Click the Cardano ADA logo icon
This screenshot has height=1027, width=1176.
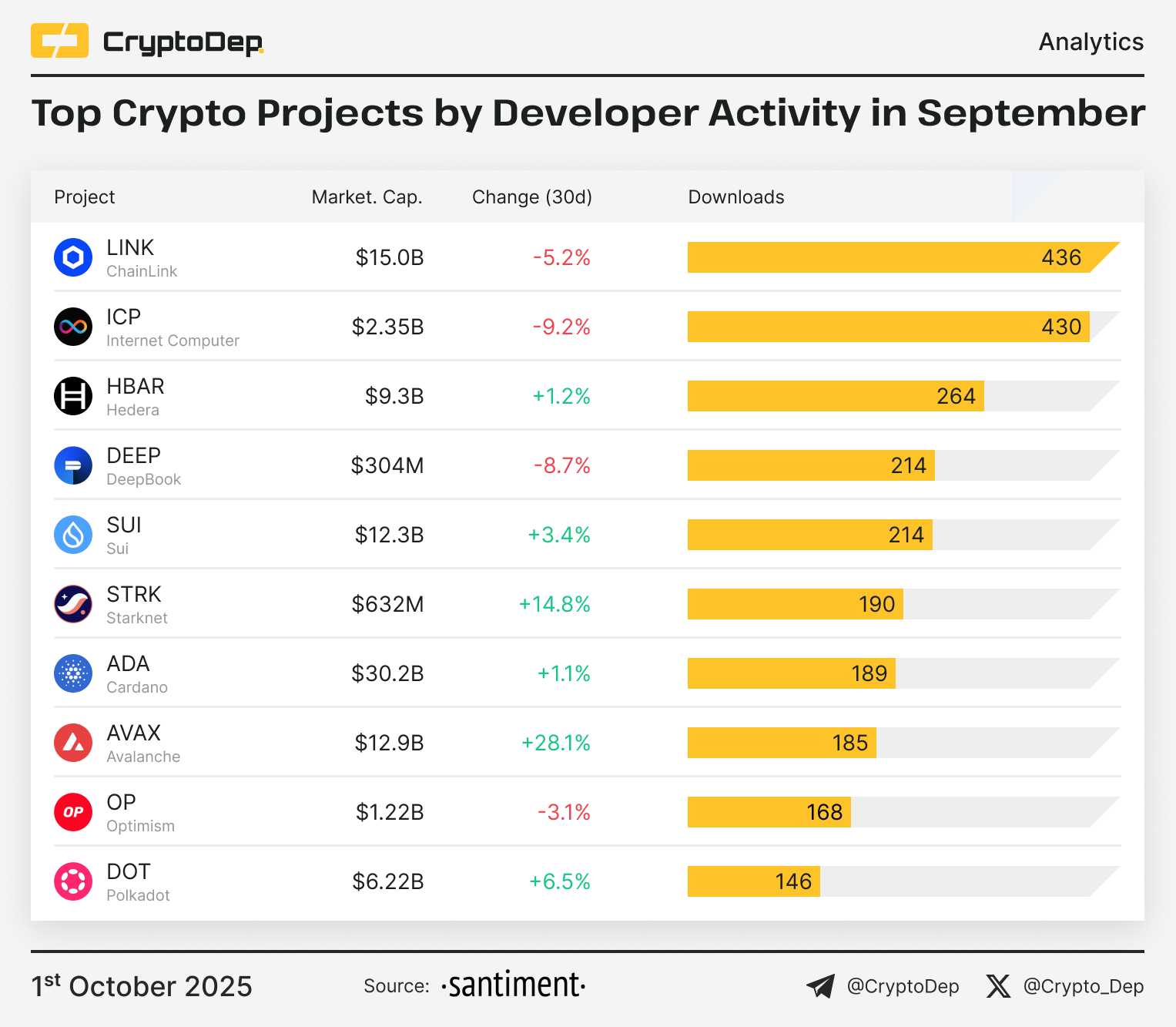[73, 673]
